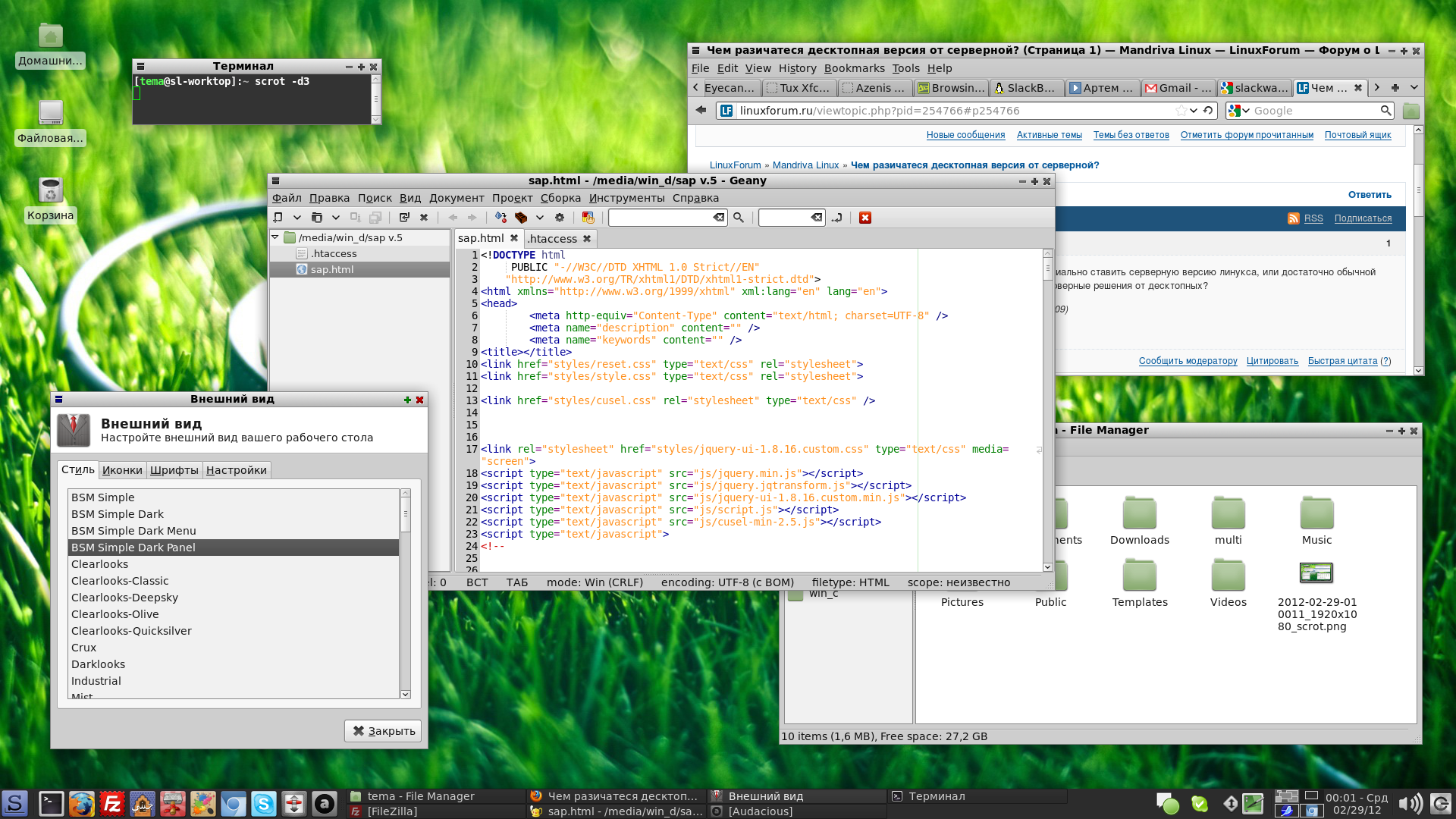Image resolution: width=1456 pixels, height=819 pixels.
Task: Click the volume speaker icon in panel
Action: click(1410, 804)
